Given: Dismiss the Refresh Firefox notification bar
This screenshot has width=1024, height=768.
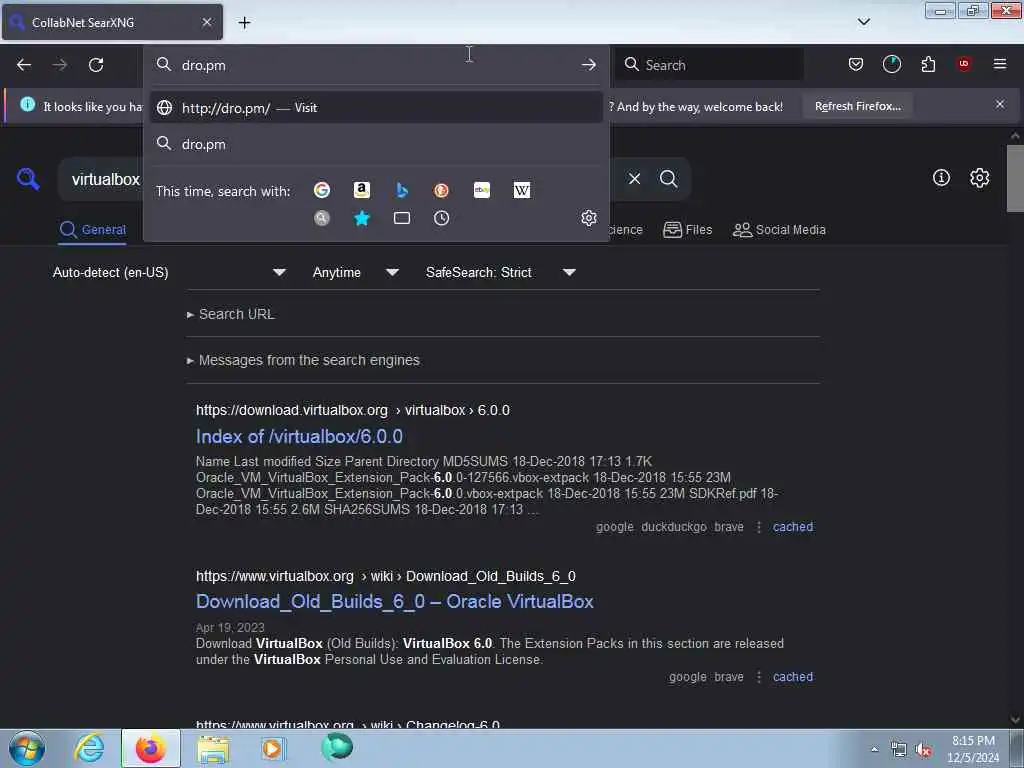Looking at the screenshot, I should 999,104.
